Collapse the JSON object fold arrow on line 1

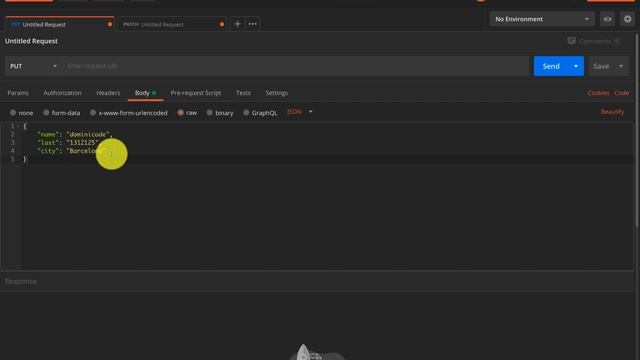point(18,126)
